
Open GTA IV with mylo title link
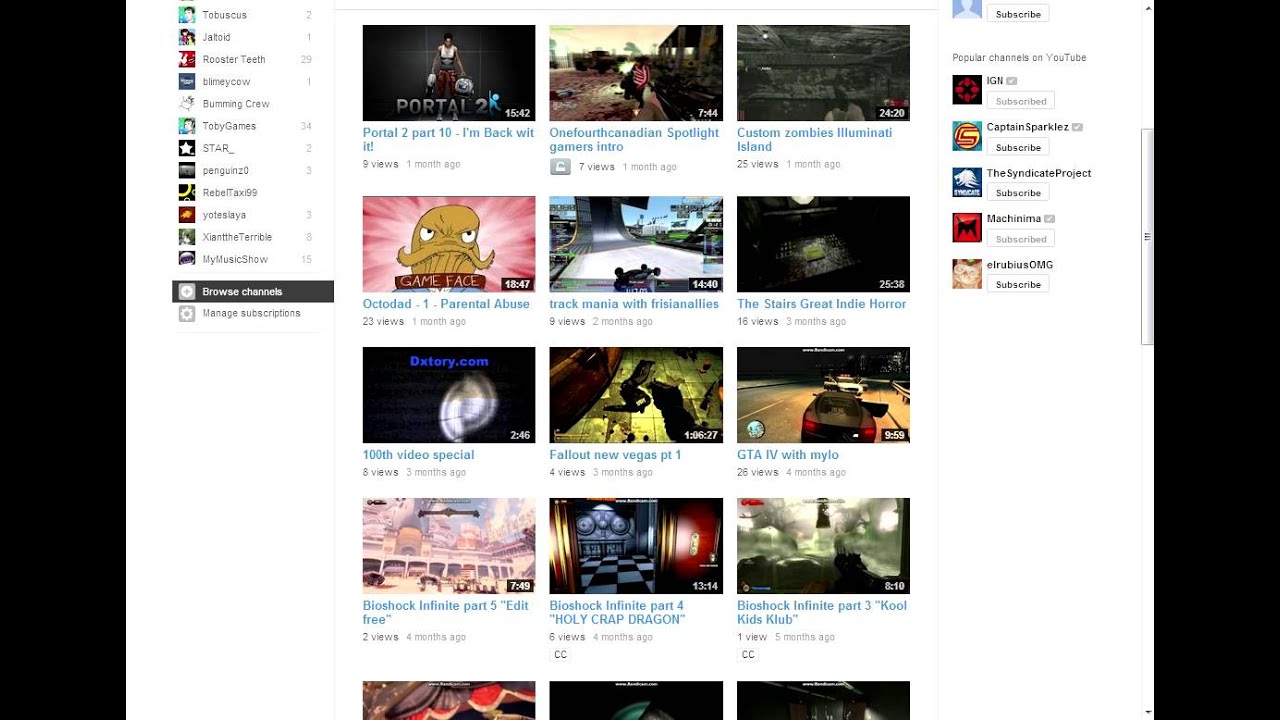pos(788,455)
